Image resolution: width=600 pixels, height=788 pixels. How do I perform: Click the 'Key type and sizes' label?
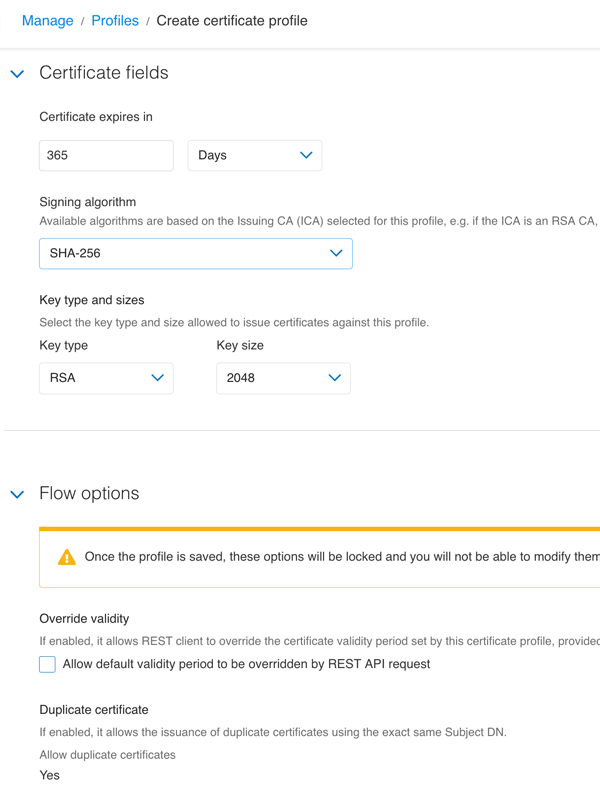[92, 300]
